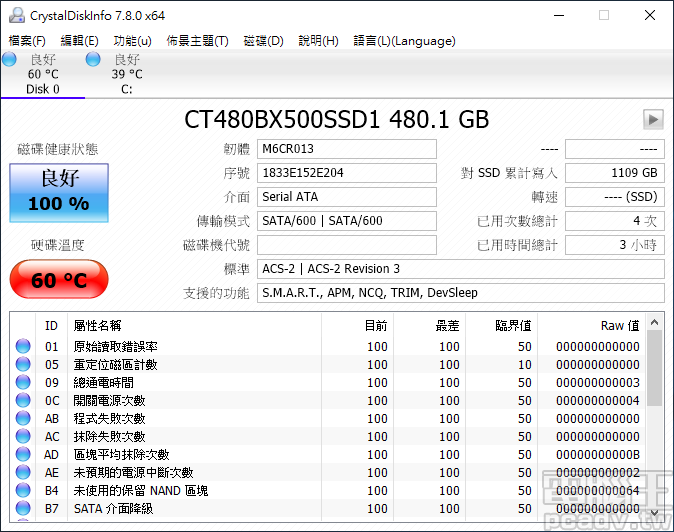
Task: Click status orb for attribute AE row
Action: 23,473
